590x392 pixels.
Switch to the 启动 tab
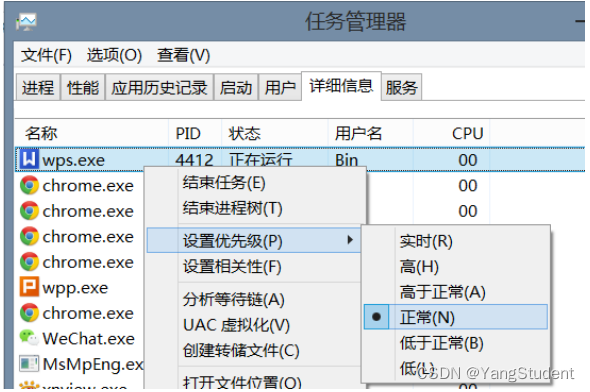click(x=236, y=87)
